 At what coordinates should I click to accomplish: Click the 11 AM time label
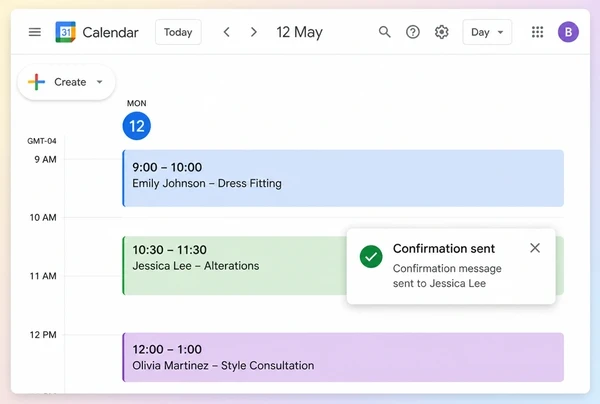coord(43,276)
